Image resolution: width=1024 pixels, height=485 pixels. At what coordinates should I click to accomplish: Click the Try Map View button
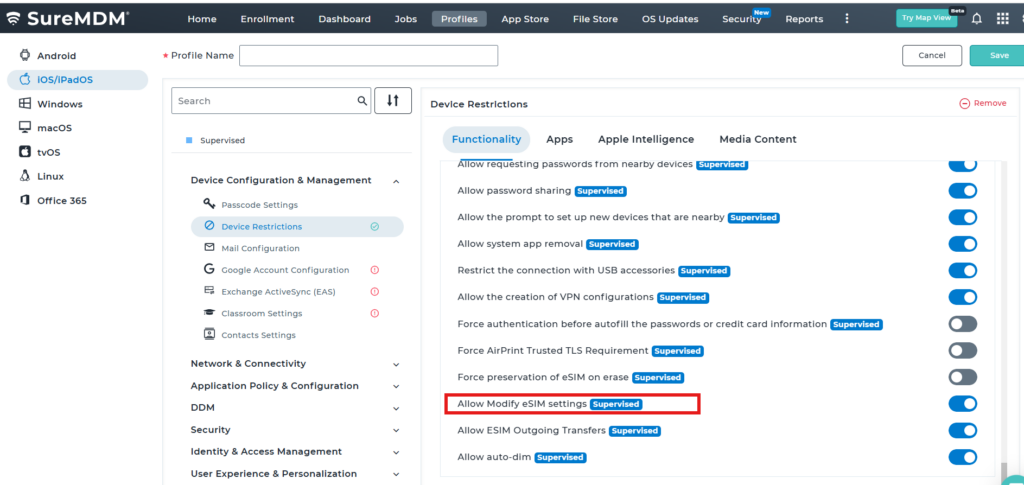[927, 18]
